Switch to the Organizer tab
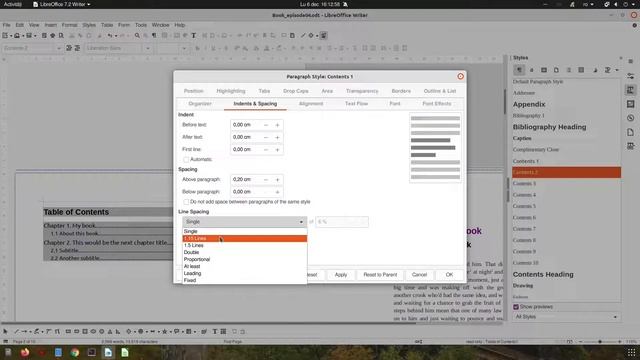Screen dimensions: 640x360 [x=200, y=104]
